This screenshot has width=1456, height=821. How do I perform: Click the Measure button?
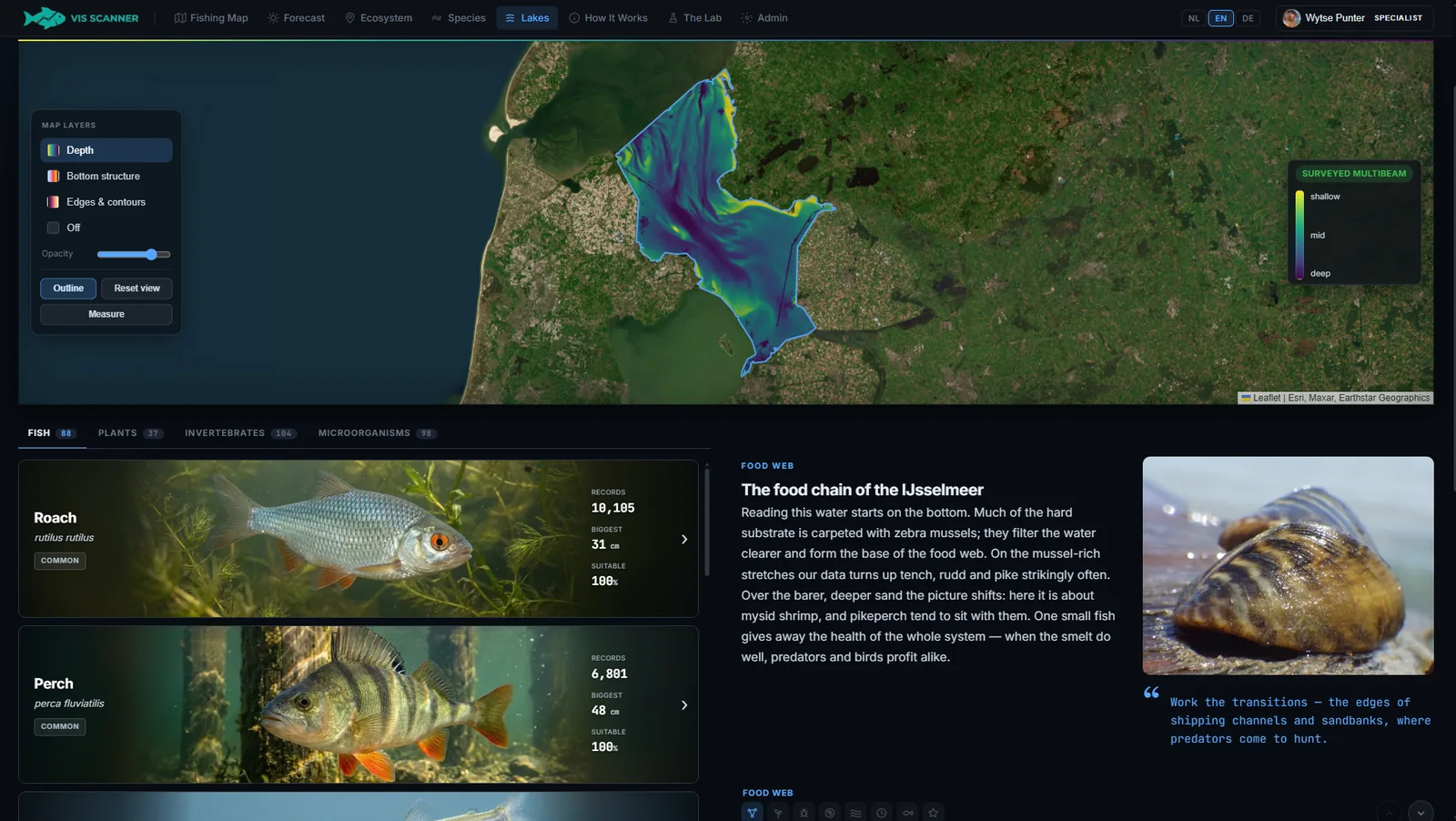pos(106,314)
